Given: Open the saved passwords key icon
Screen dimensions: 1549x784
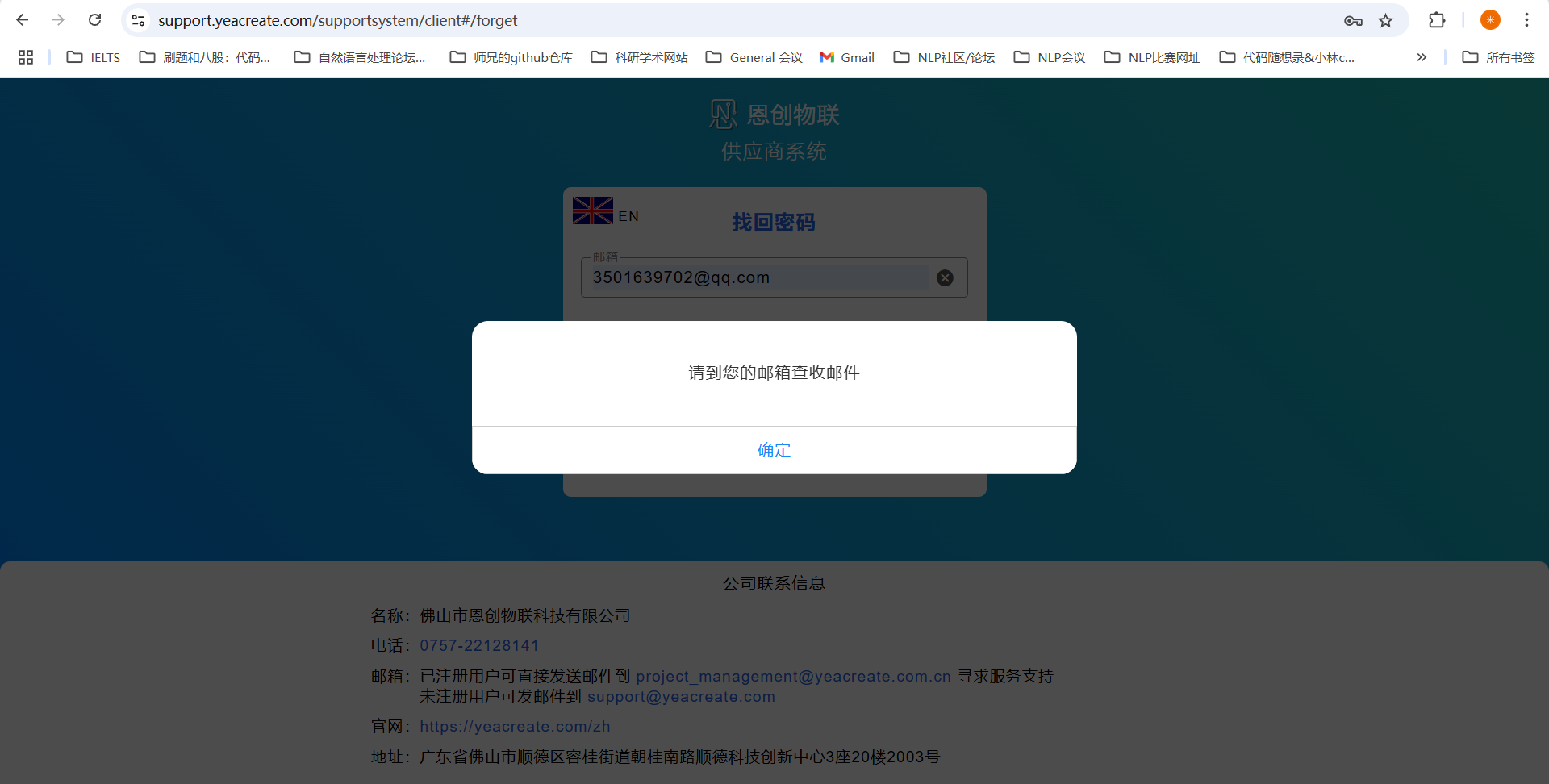Looking at the screenshot, I should (x=1353, y=21).
